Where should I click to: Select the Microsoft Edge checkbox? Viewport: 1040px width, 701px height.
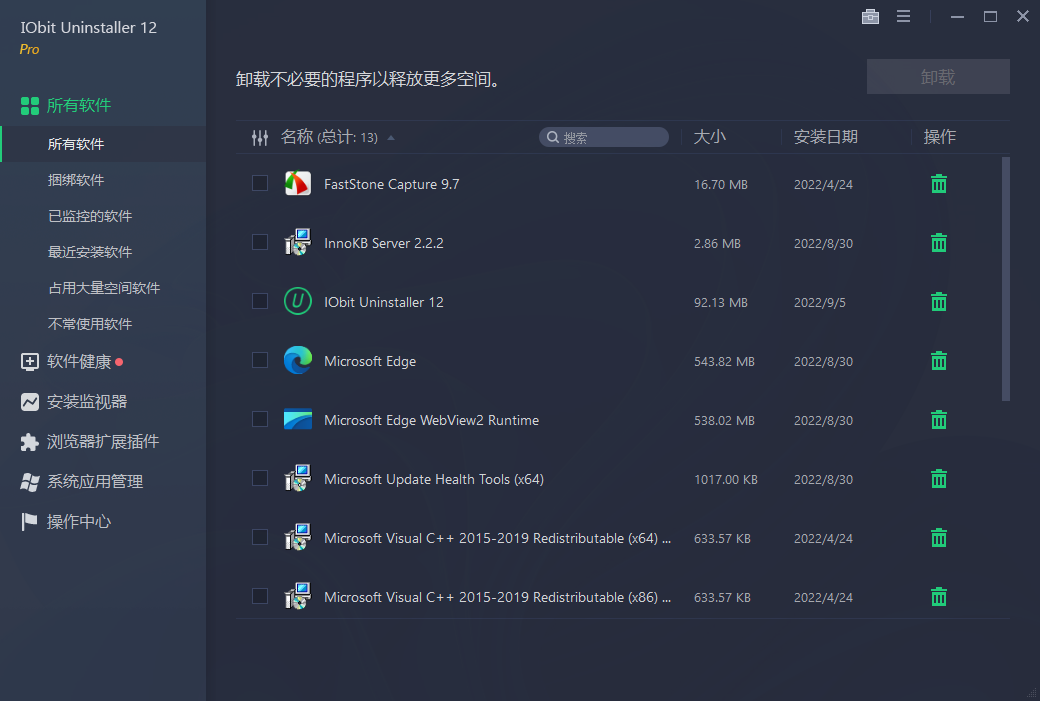point(260,360)
